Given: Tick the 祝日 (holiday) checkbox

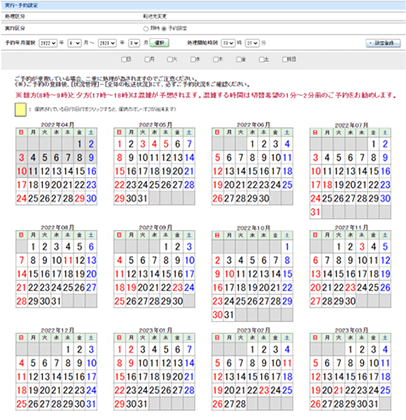Looking at the screenshot, I should (285, 59).
